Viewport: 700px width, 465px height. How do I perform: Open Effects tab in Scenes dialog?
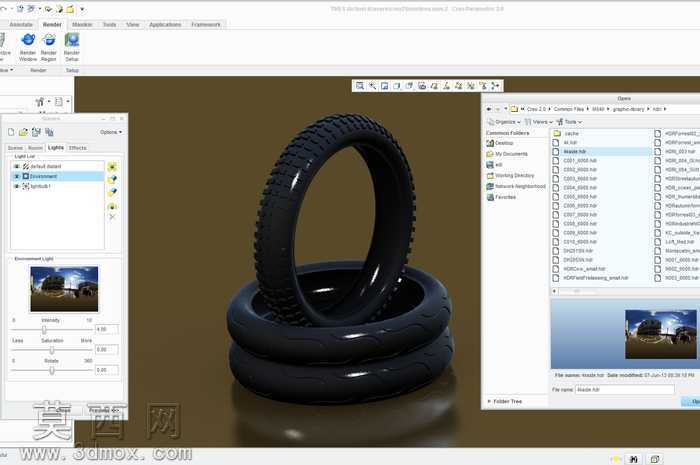tap(78, 148)
